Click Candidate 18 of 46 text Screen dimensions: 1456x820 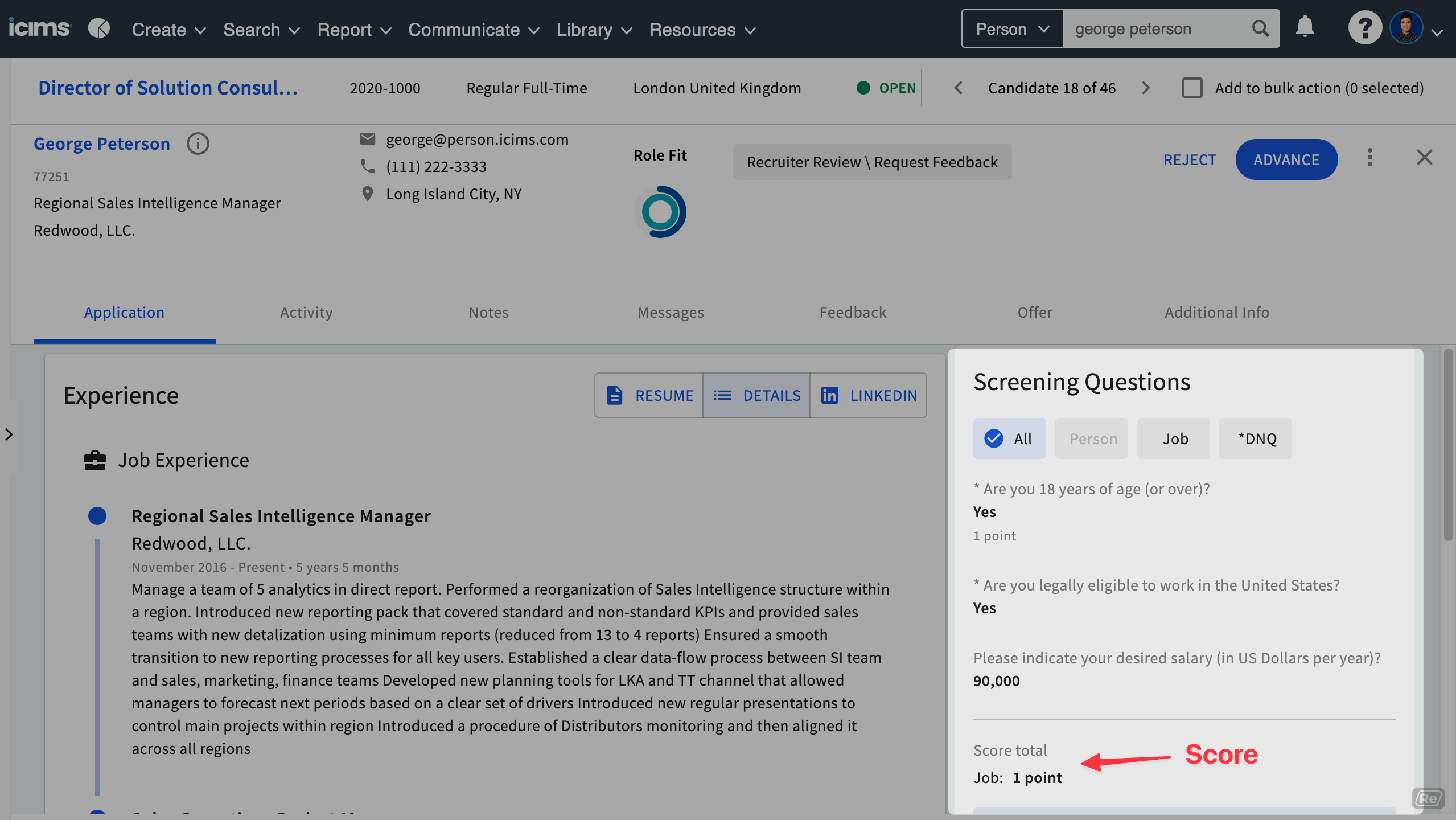(x=1052, y=88)
